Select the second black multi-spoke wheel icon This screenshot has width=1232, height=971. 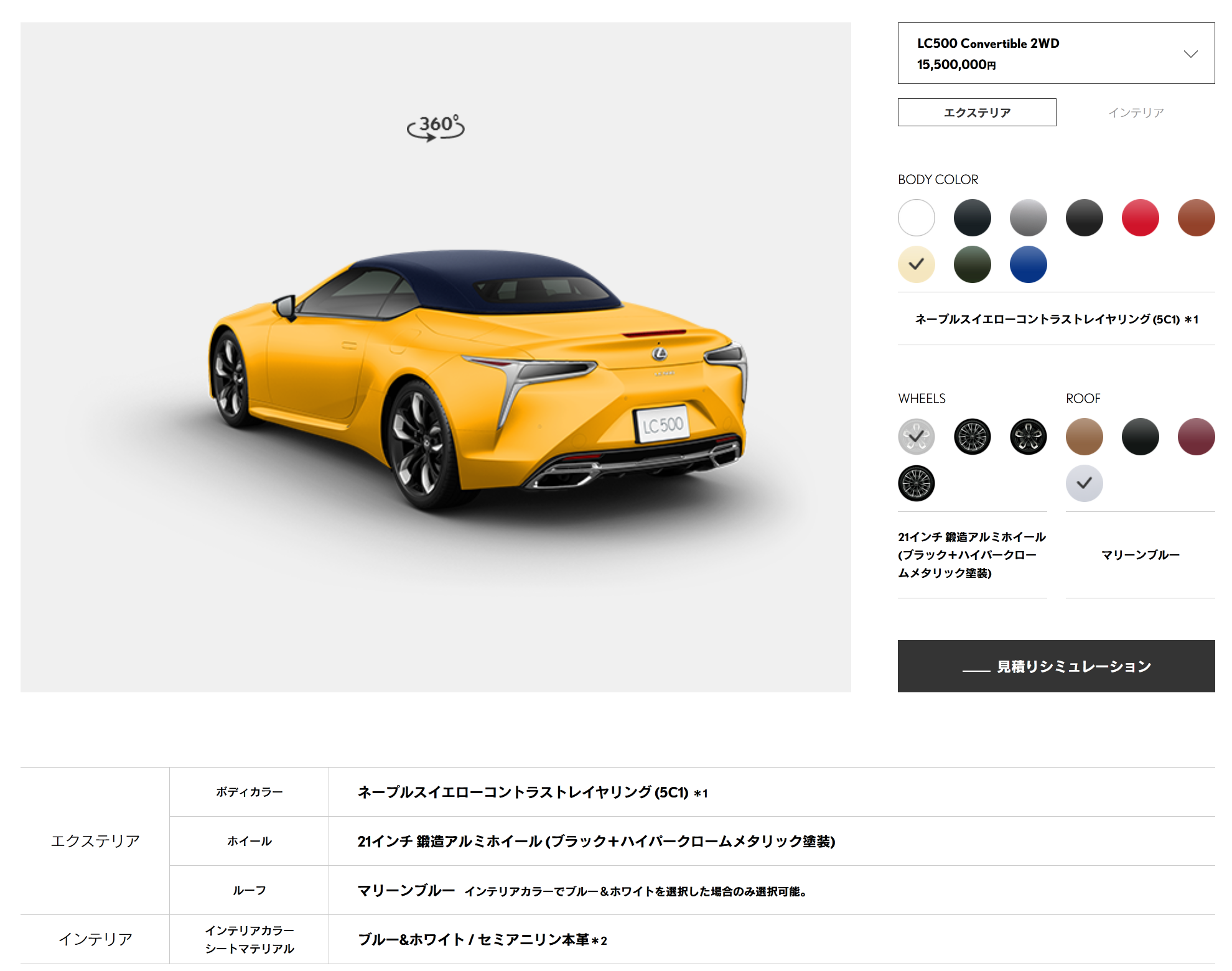coord(973,437)
